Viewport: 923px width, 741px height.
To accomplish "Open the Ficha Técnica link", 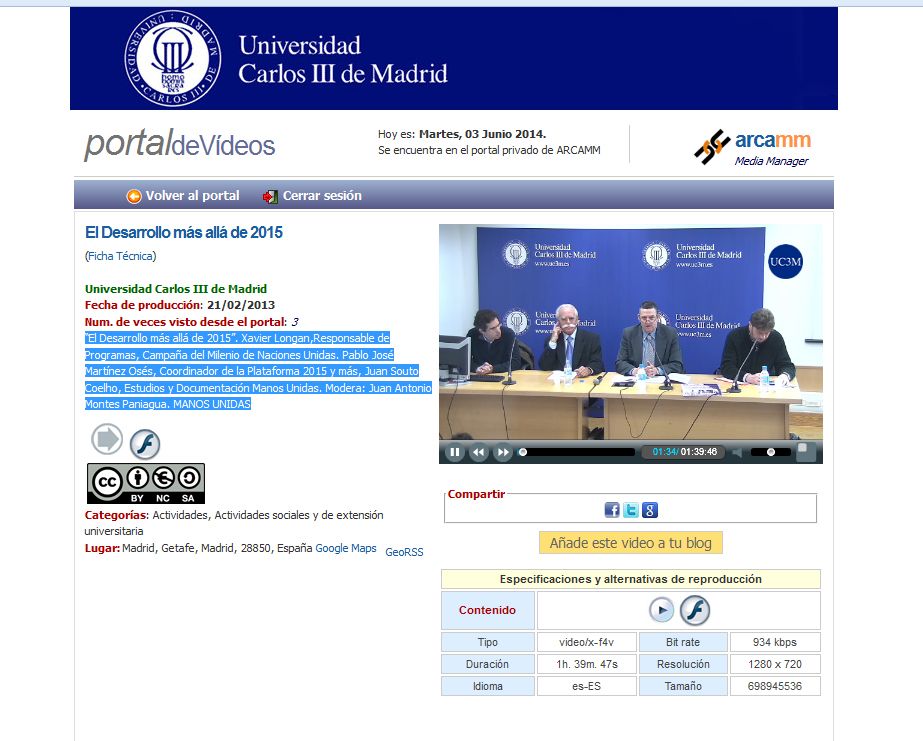I will (x=120, y=256).
